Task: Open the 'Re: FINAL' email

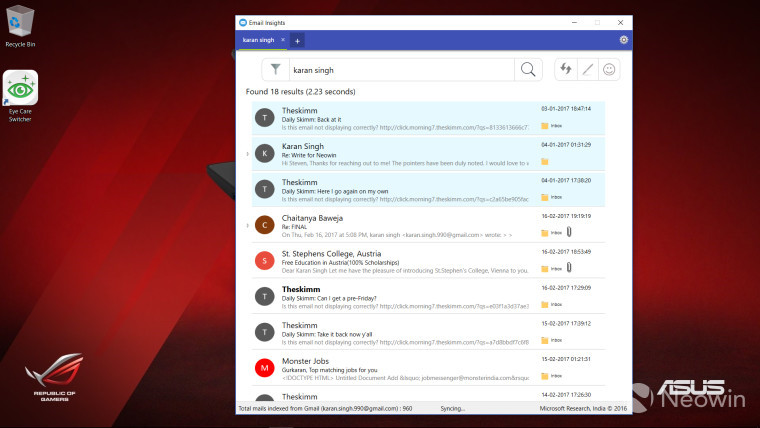Action: tap(428, 225)
